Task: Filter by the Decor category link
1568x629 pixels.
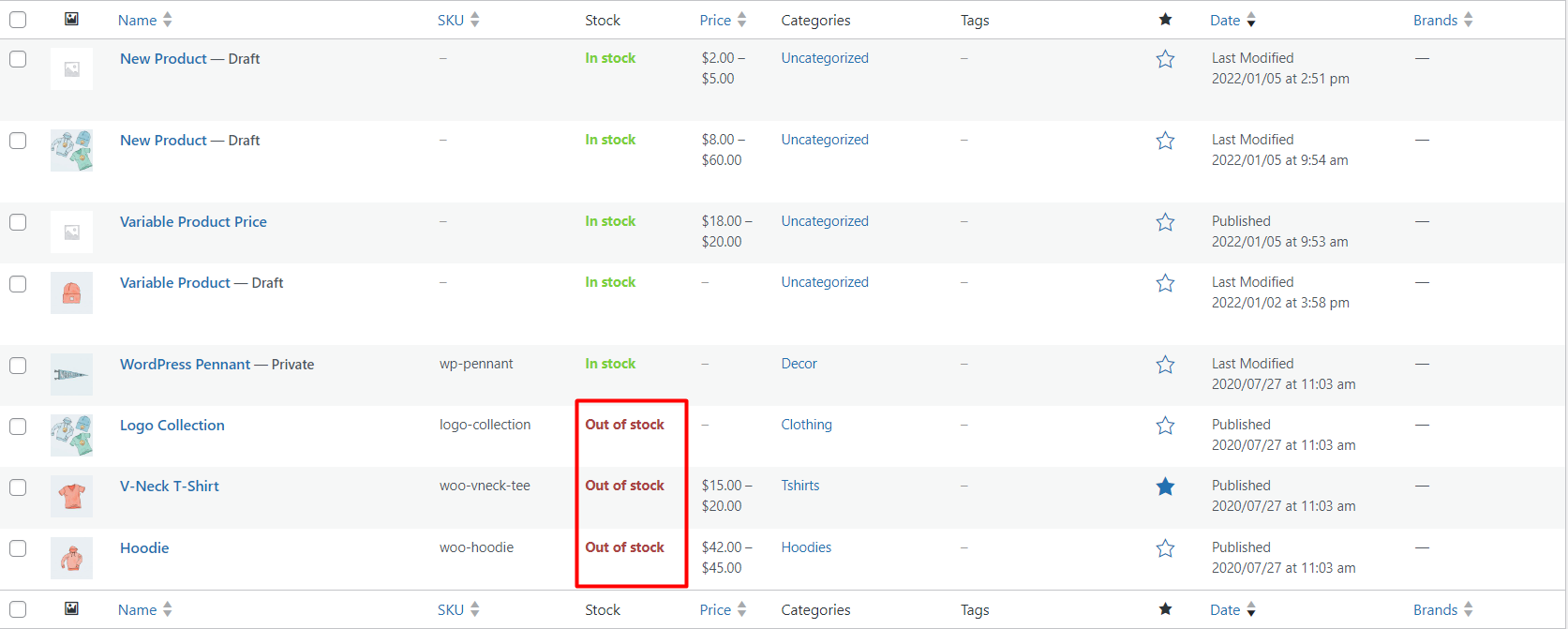Action: pos(799,364)
